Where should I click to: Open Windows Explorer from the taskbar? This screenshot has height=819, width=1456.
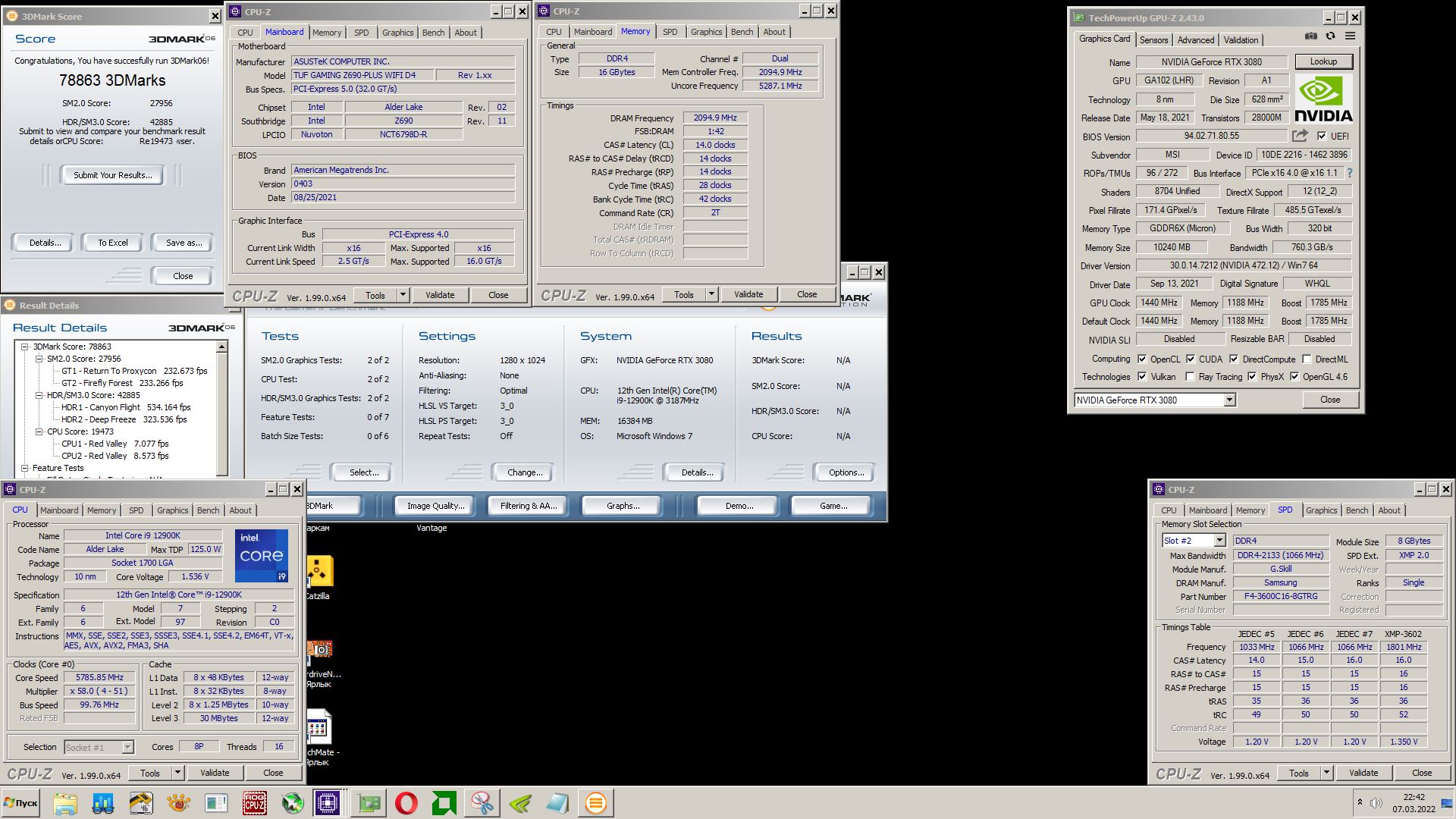(x=65, y=803)
